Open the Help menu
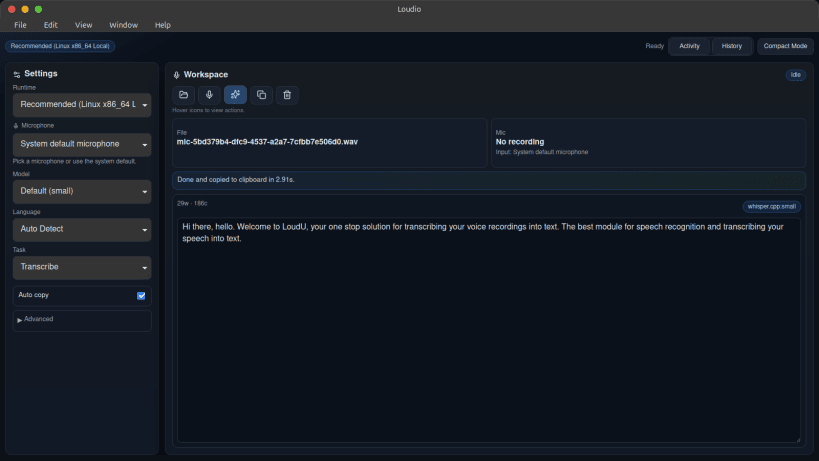The image size is (819, 461). [x=163, y=25]
